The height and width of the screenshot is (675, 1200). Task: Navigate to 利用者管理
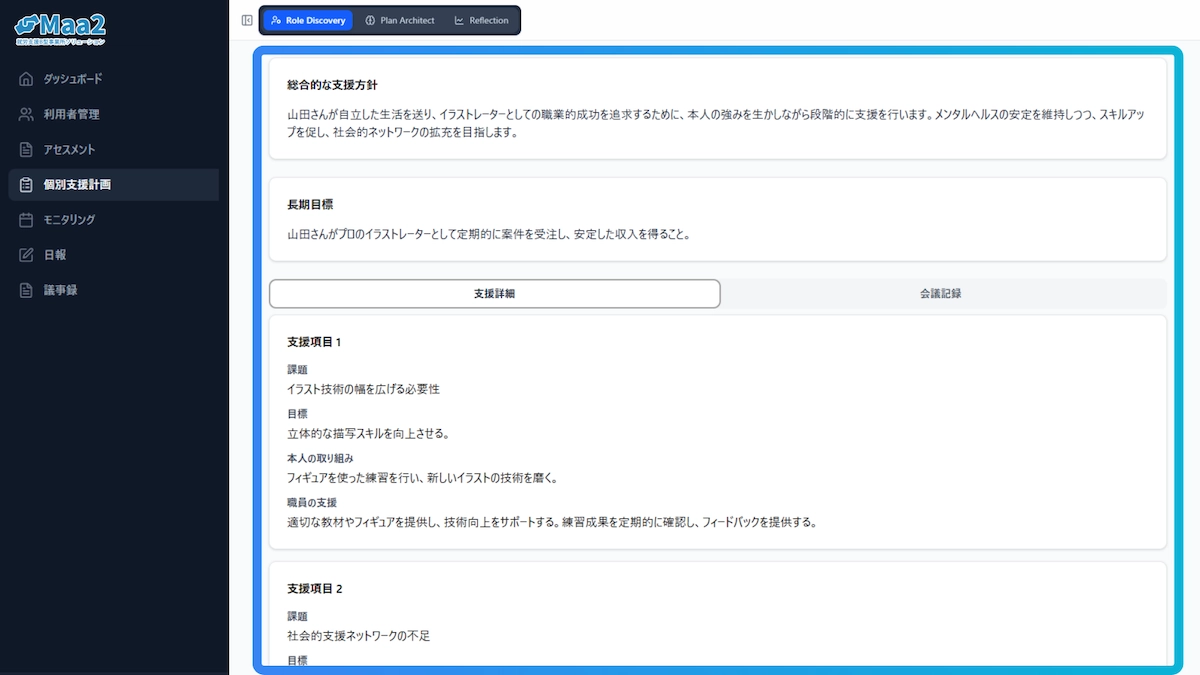pyautogui.click(x=72, y=114)
